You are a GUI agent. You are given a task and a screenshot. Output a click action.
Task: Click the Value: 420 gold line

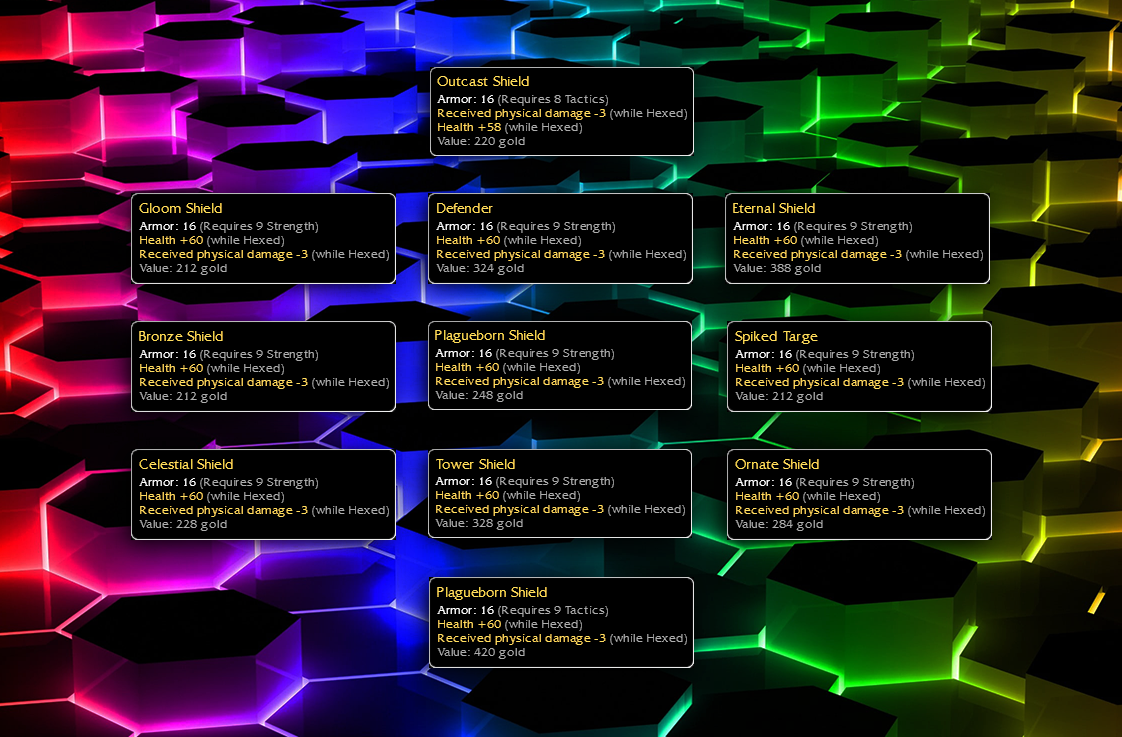[x=481, y=652]
